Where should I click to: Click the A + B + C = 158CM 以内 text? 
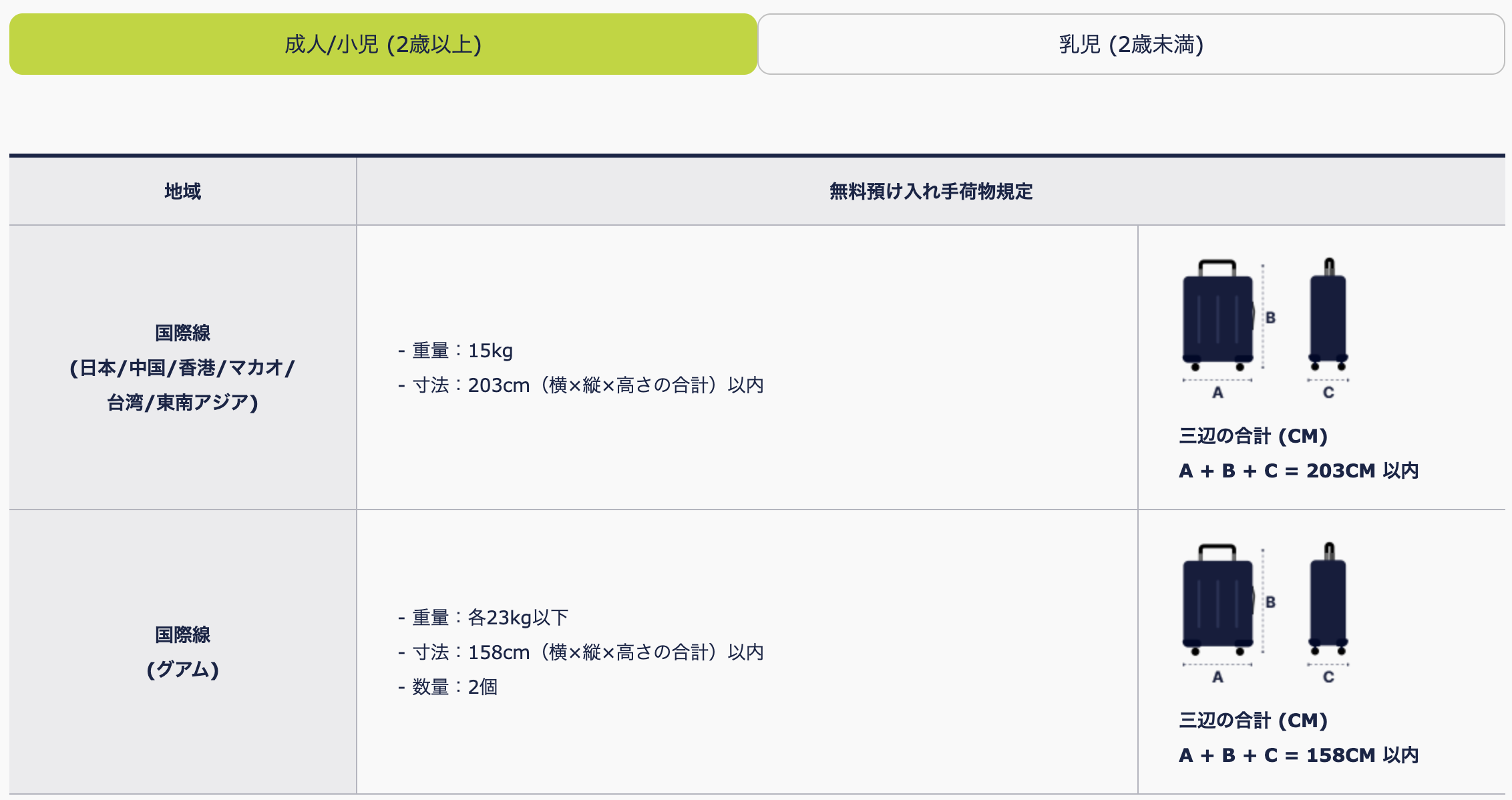click(1298, 755)
